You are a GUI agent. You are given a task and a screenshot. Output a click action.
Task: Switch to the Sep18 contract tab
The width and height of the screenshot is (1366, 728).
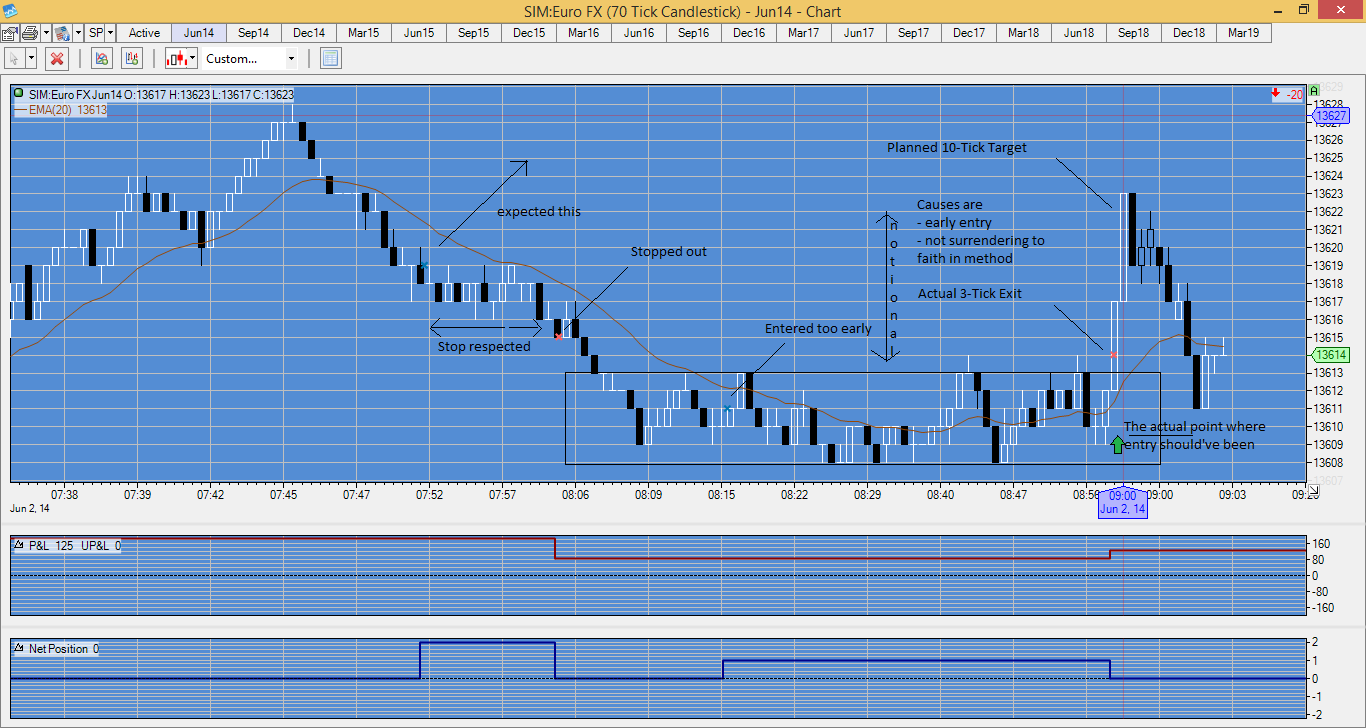(1134, 33)
